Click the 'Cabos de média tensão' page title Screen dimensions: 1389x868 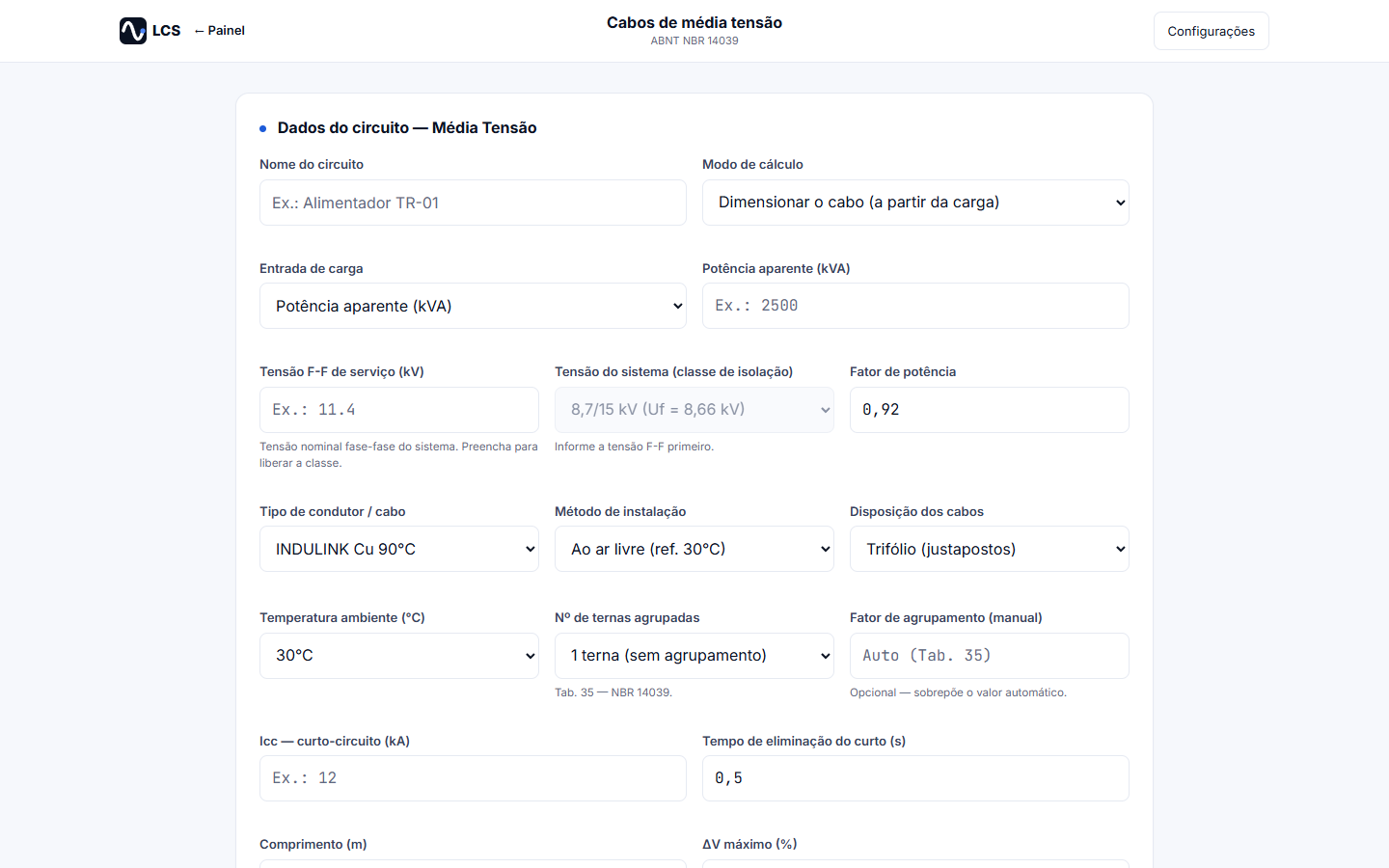694,22
